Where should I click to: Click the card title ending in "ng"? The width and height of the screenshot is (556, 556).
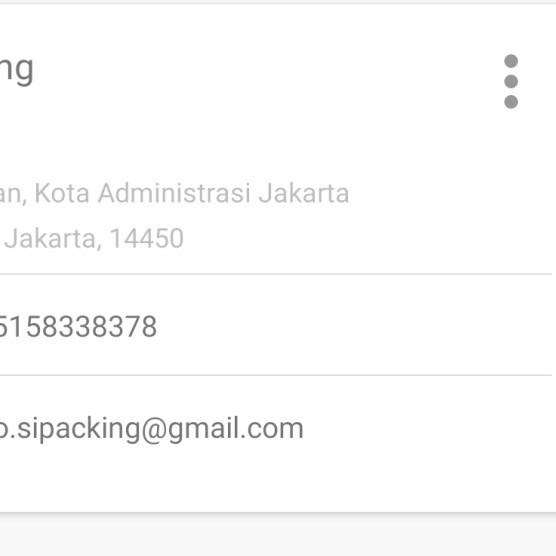coord(17,70)
